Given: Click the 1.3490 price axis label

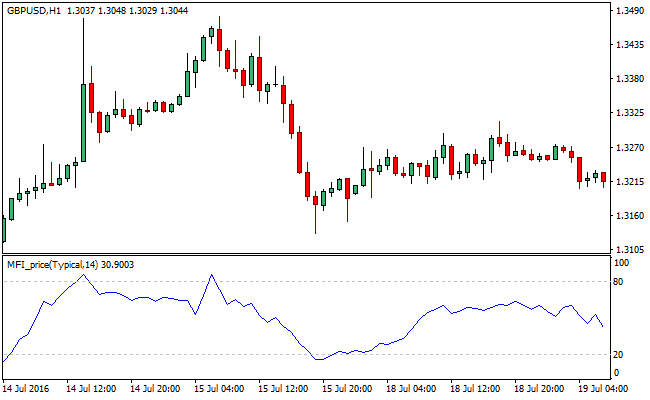Looking at the screenshot, I should [628, 12].
